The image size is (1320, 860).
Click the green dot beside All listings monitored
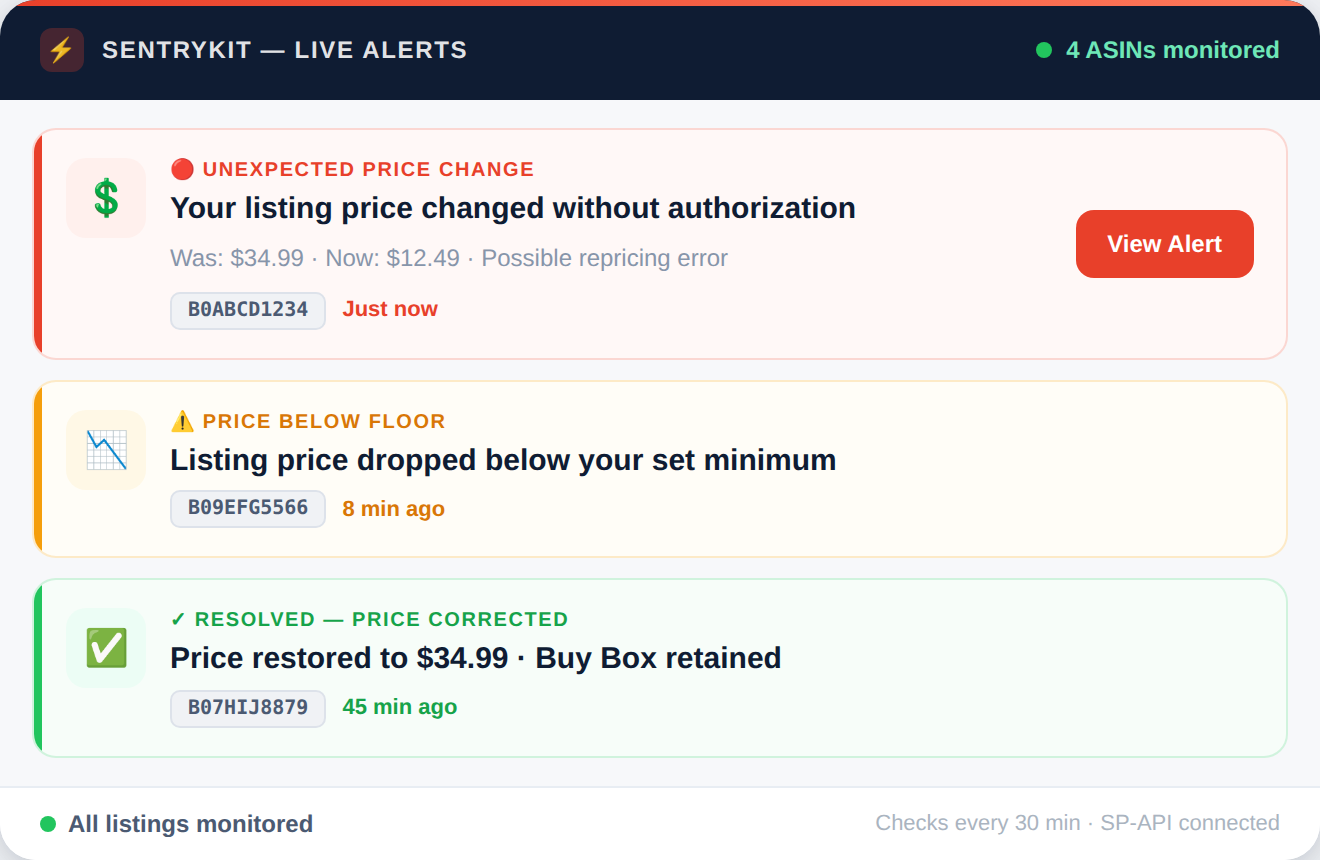click(x=48, y=824)
